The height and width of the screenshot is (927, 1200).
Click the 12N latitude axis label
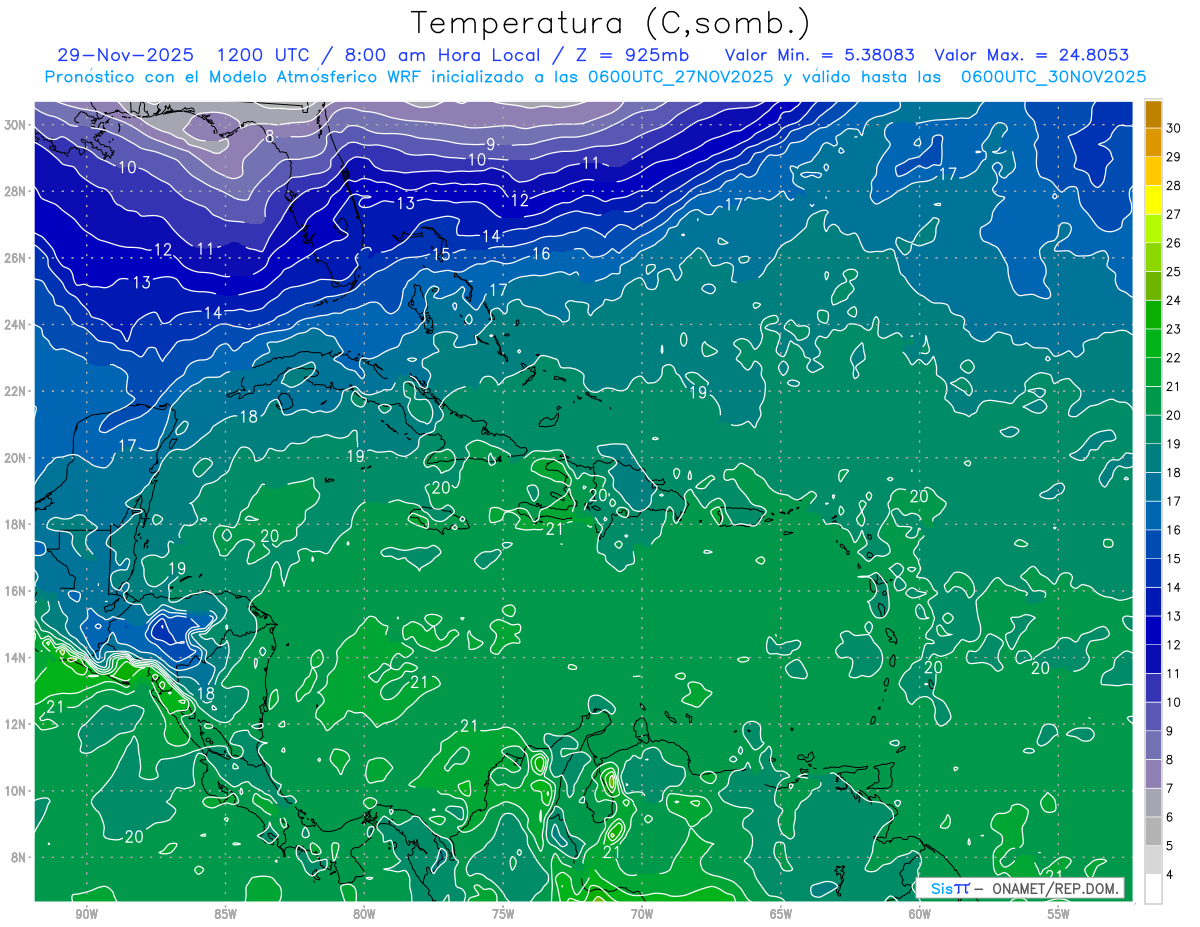coord(15,724)
